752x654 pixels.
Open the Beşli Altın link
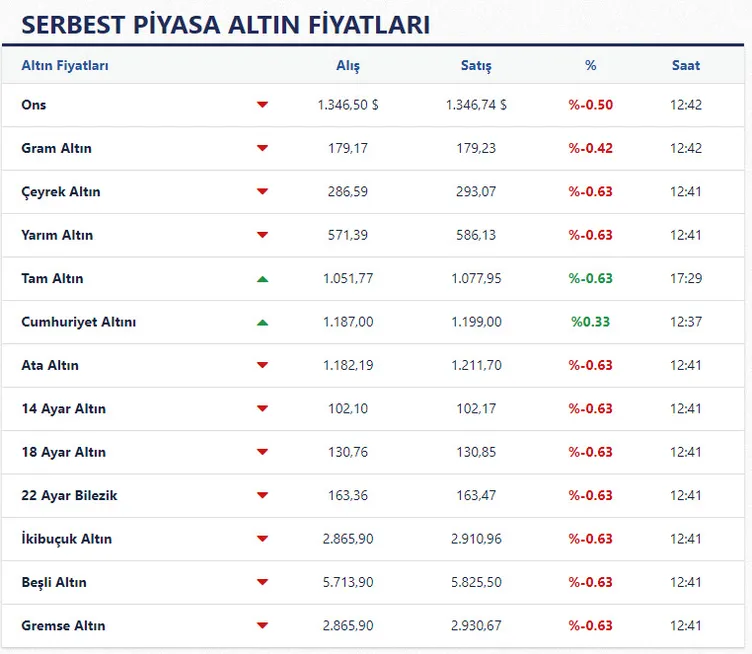(x=54, y=582)
